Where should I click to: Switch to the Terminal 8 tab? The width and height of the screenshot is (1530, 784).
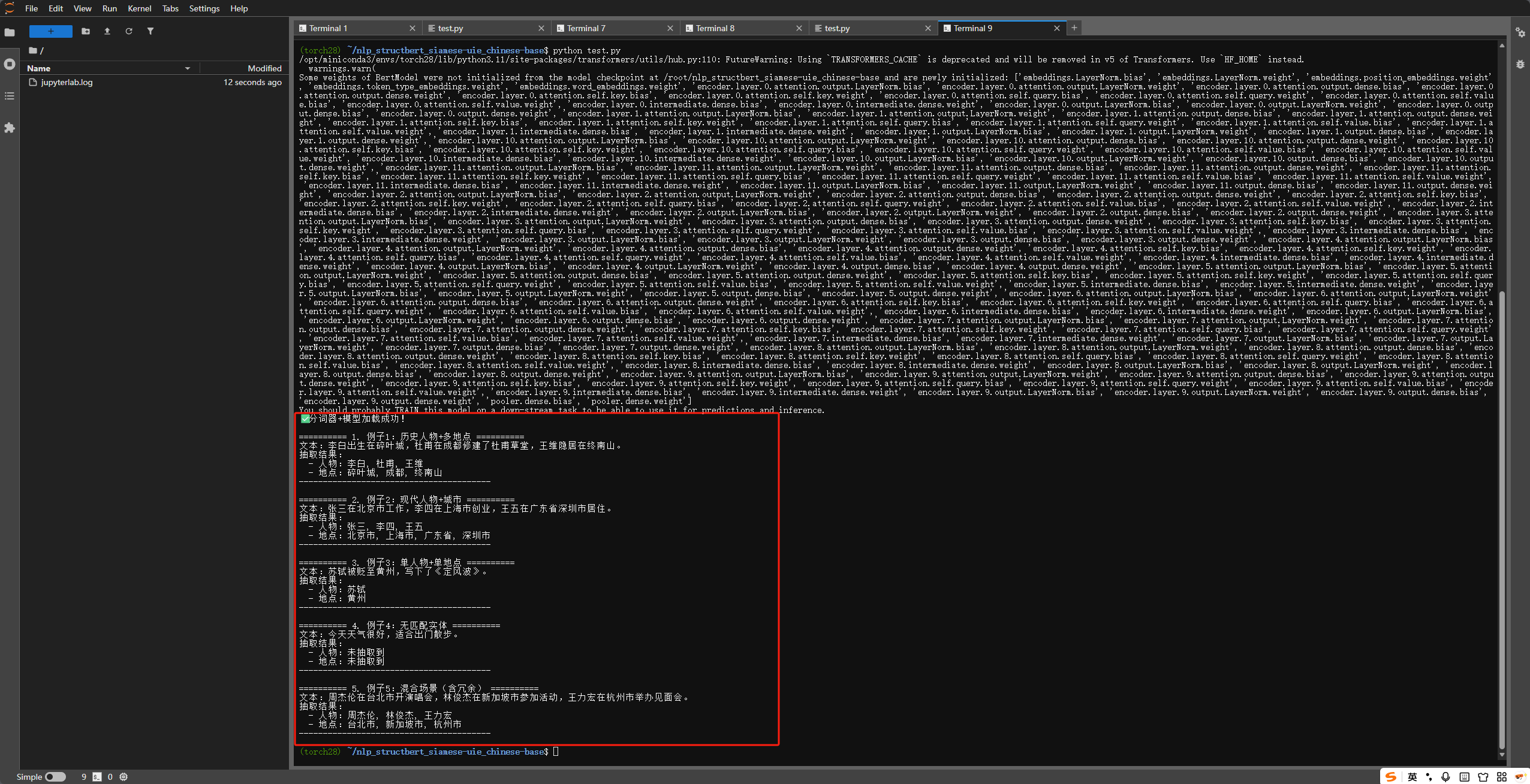pos(745,28)
